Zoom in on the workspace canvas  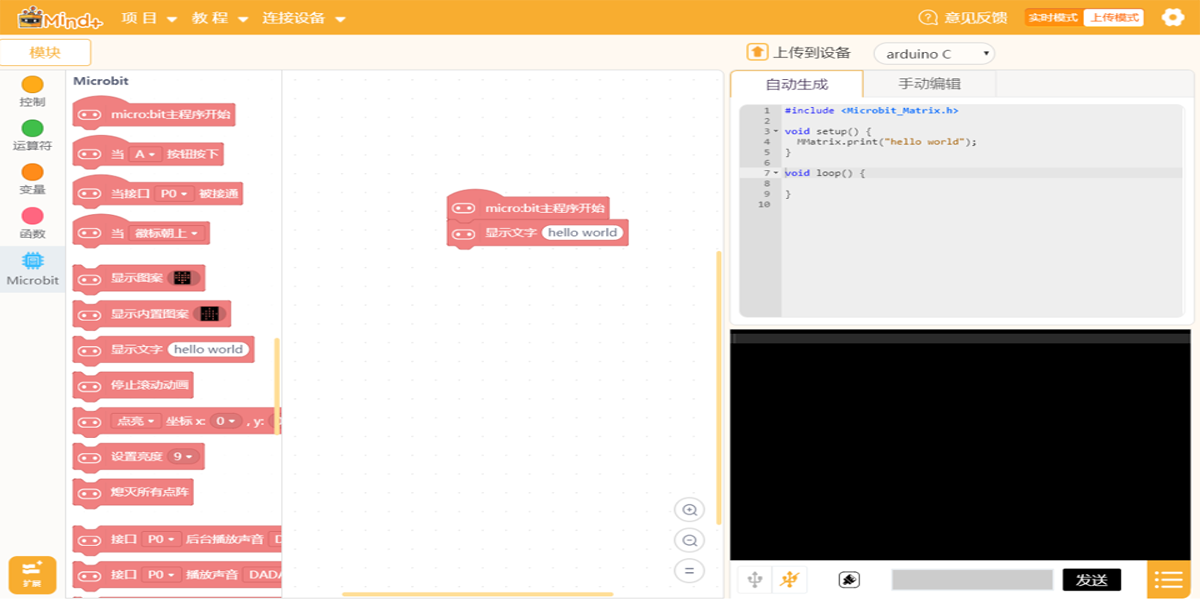tap(689, 509)
